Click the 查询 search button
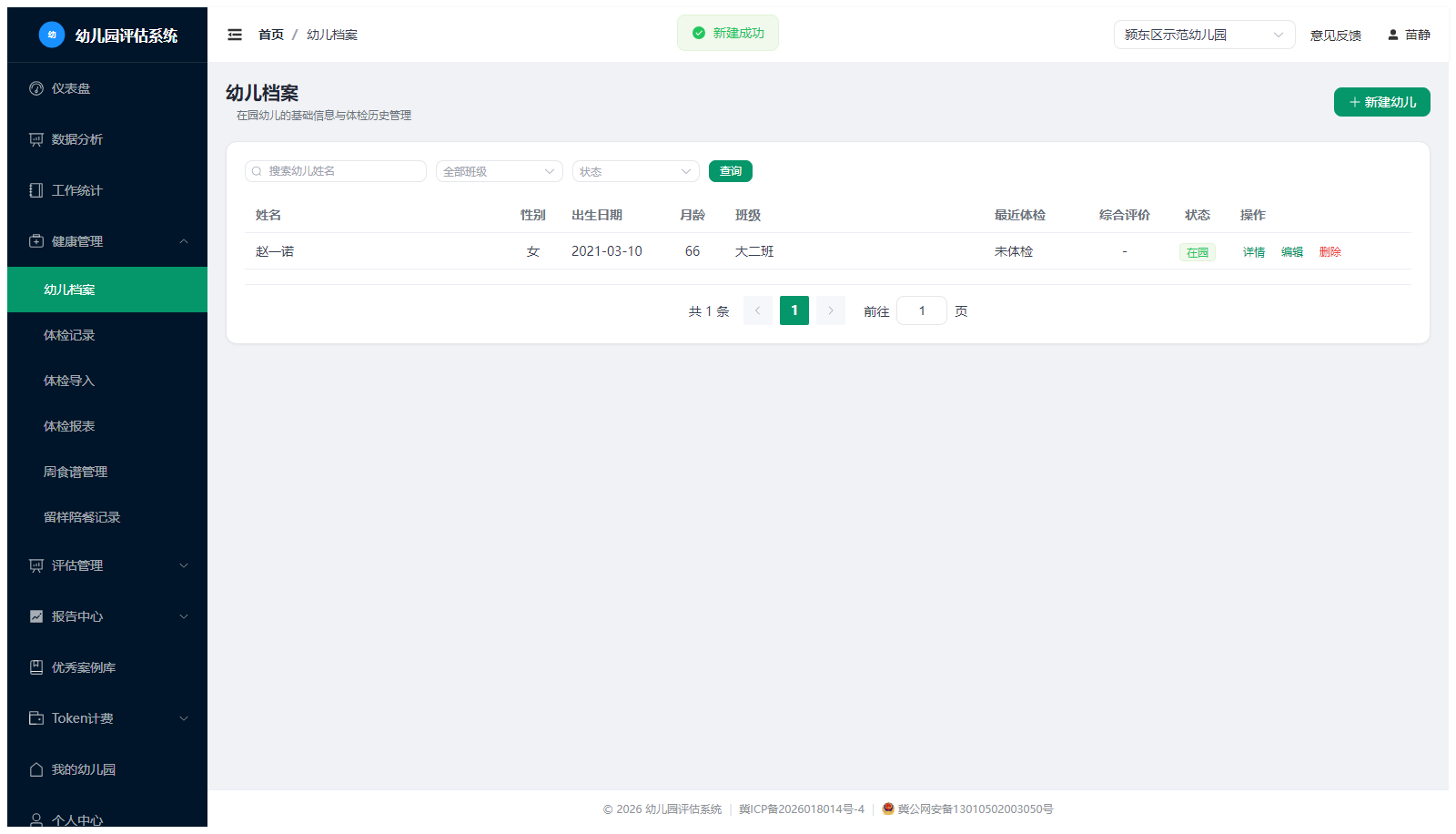The width and height of the screenshot is (1456, 834). tap(731, 171)
